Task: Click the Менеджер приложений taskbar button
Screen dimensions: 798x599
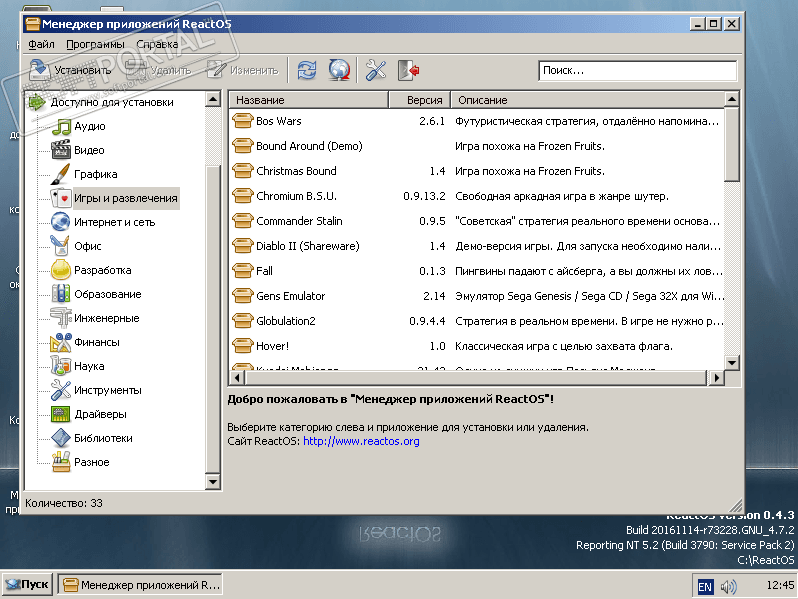Action: click(x=140, y=585)
